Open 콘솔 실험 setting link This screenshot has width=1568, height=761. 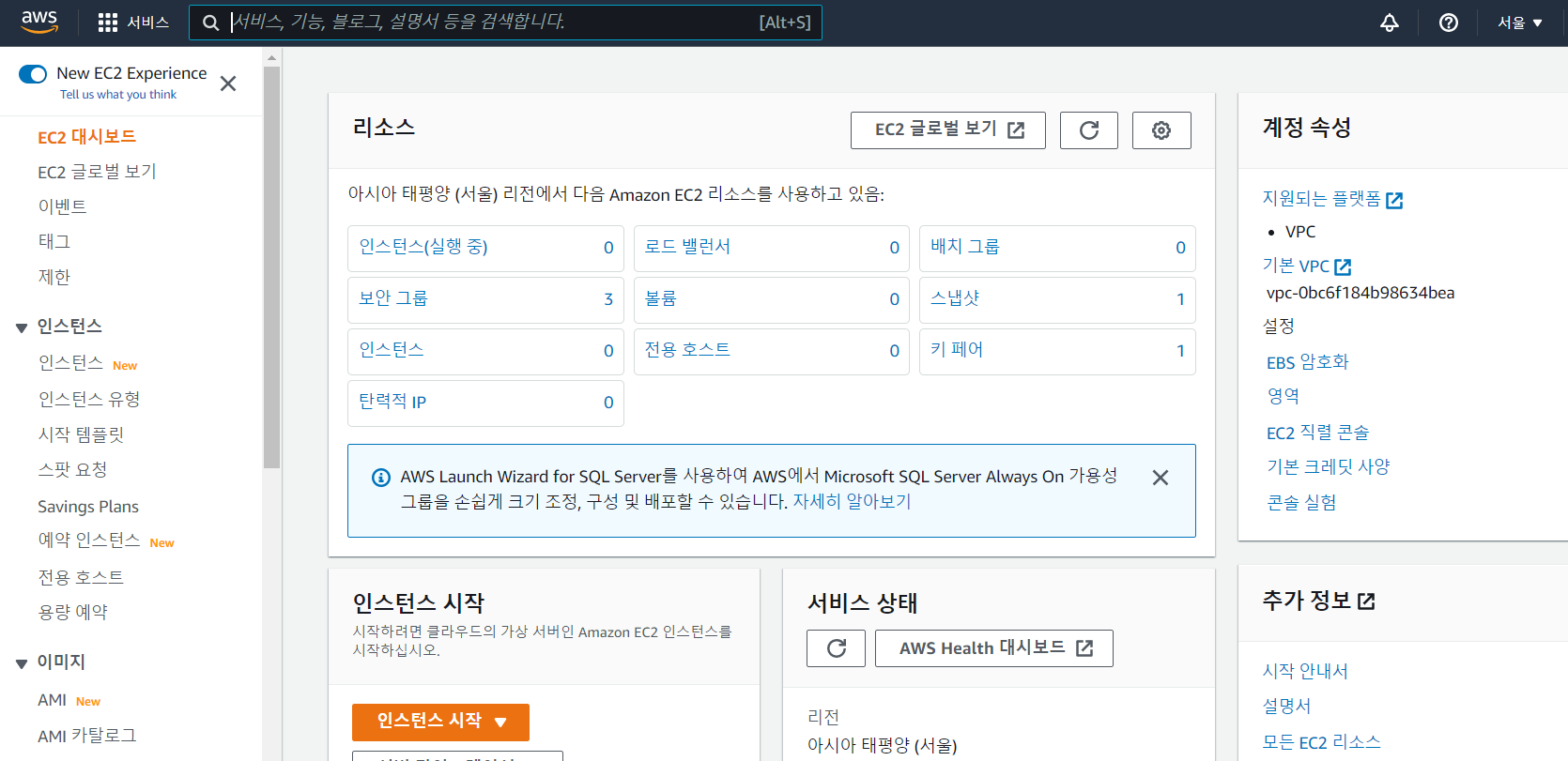click(x=1301, y=502)
